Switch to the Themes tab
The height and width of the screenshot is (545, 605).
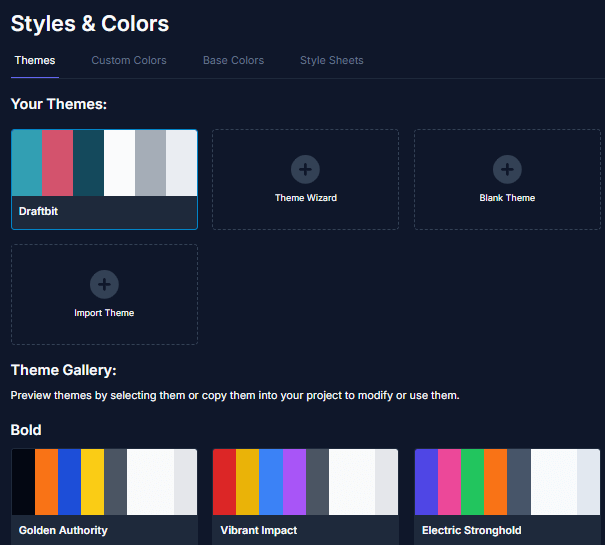pos(35,61)
